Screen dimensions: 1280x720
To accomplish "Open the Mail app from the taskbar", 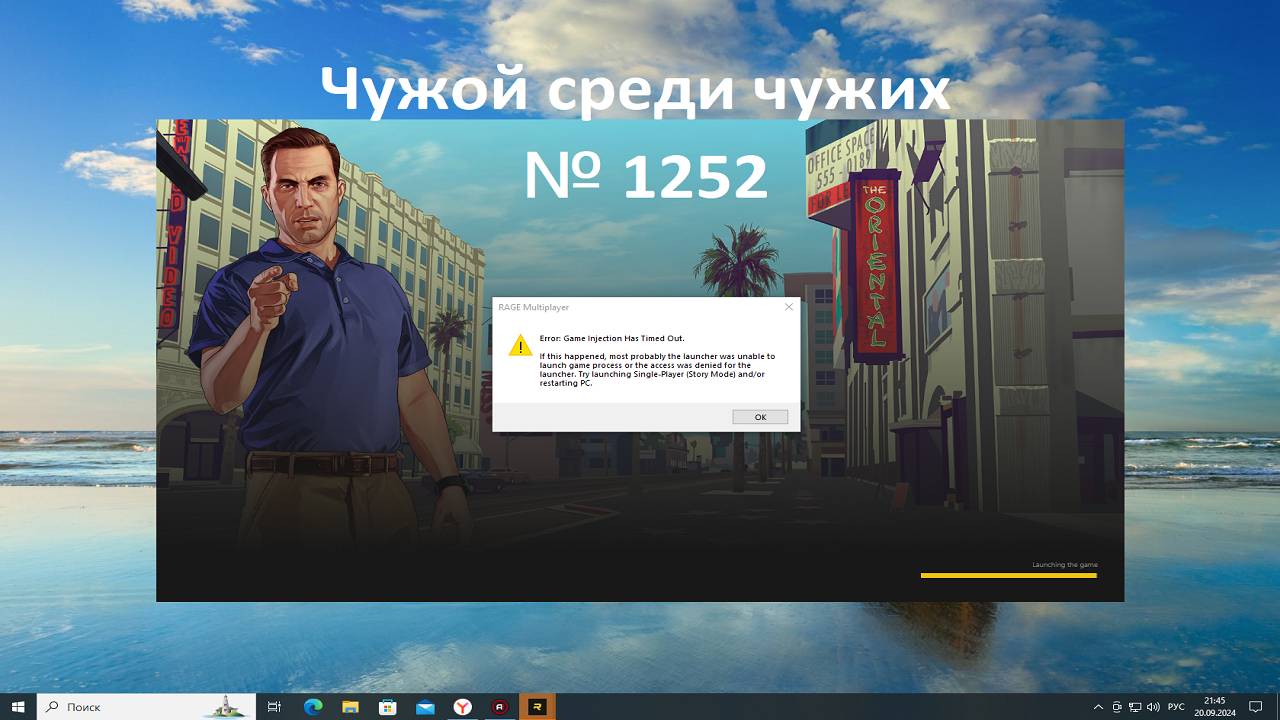I will click(x=425, y=707).
